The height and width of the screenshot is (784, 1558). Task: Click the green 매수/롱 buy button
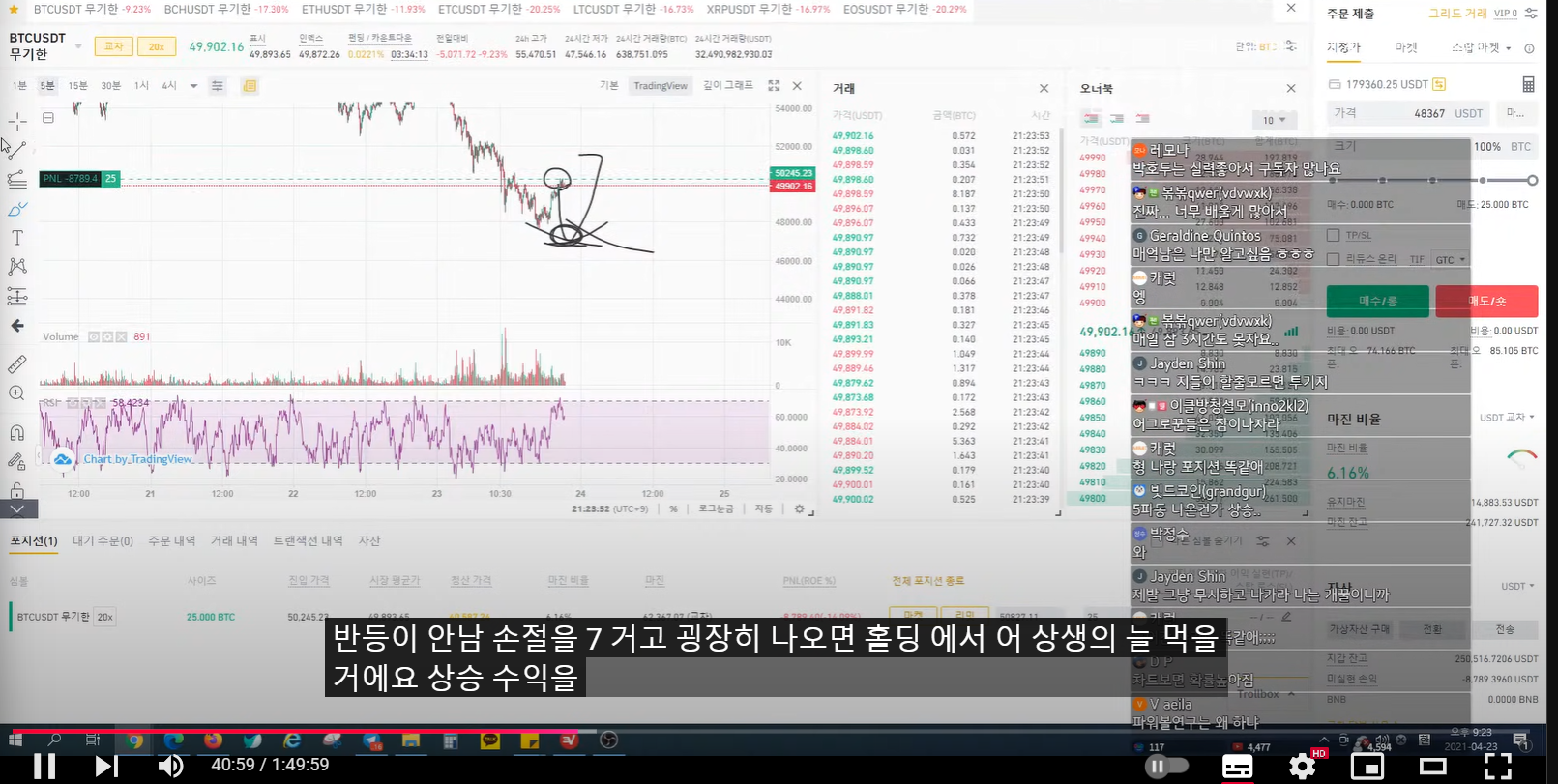pyautogui.click(x=1377, y=301)
